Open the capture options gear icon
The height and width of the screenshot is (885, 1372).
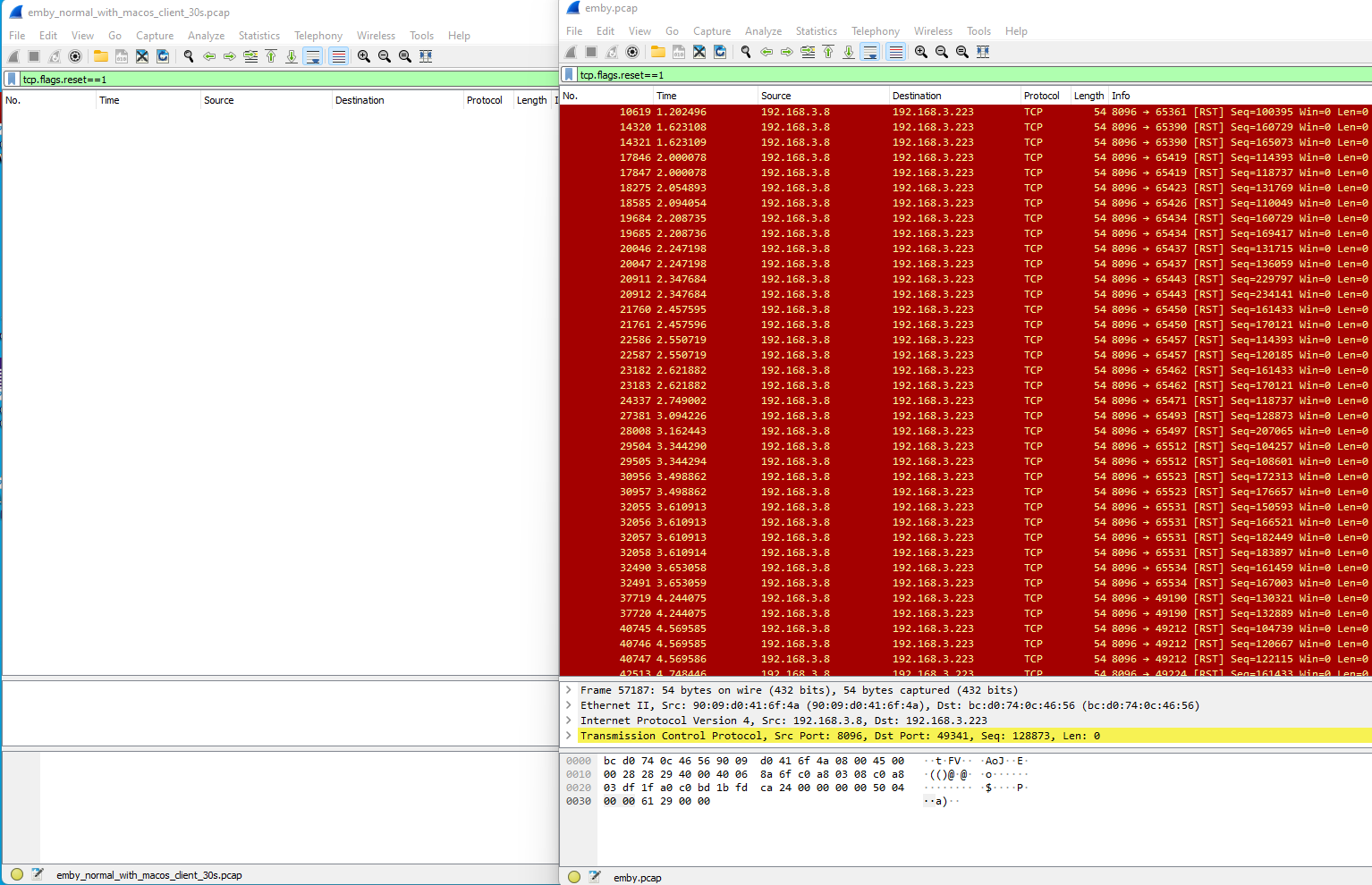click(632, 51)
